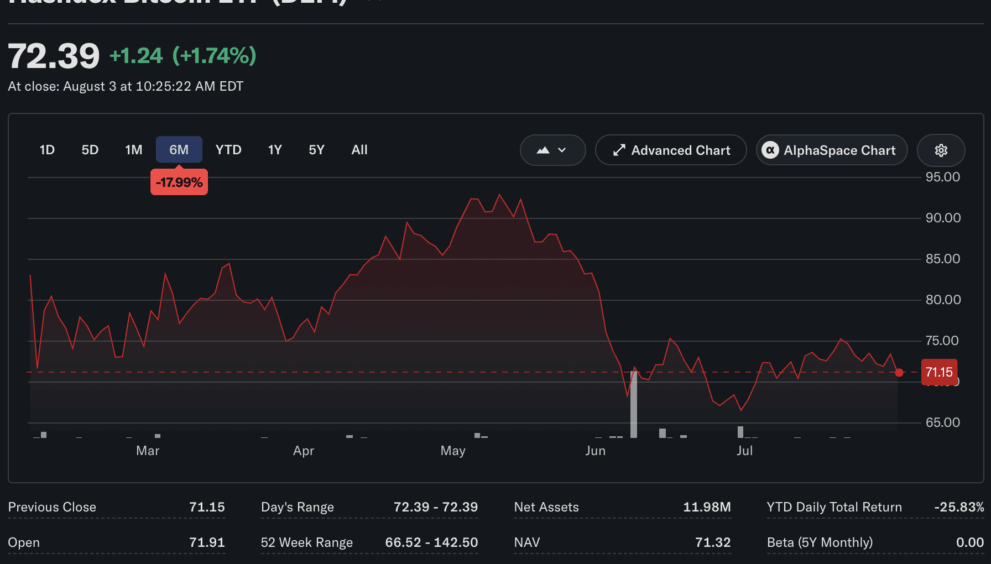Viewport: 991px width, 564px height.
Task: Click the mountain chart type icon
Action: [543, 150]
